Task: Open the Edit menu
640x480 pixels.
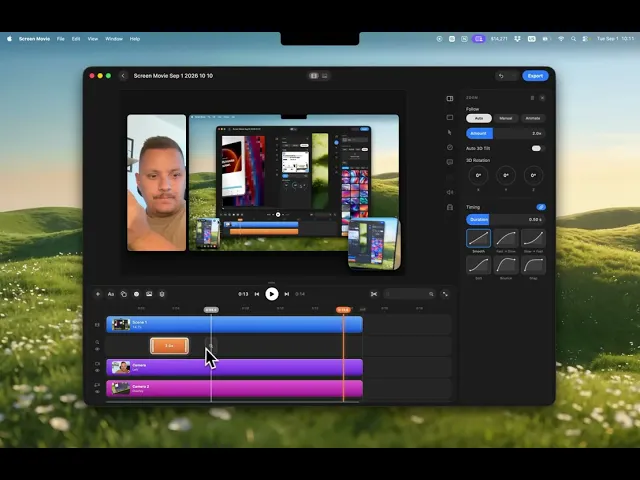Action: 76,39
